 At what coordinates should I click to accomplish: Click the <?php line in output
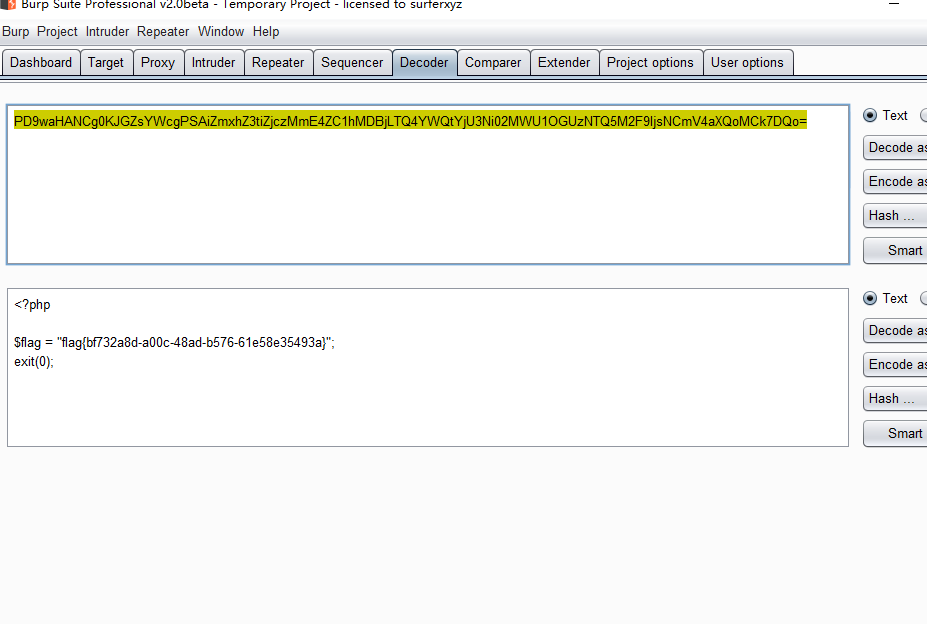[x=33, y=305]
